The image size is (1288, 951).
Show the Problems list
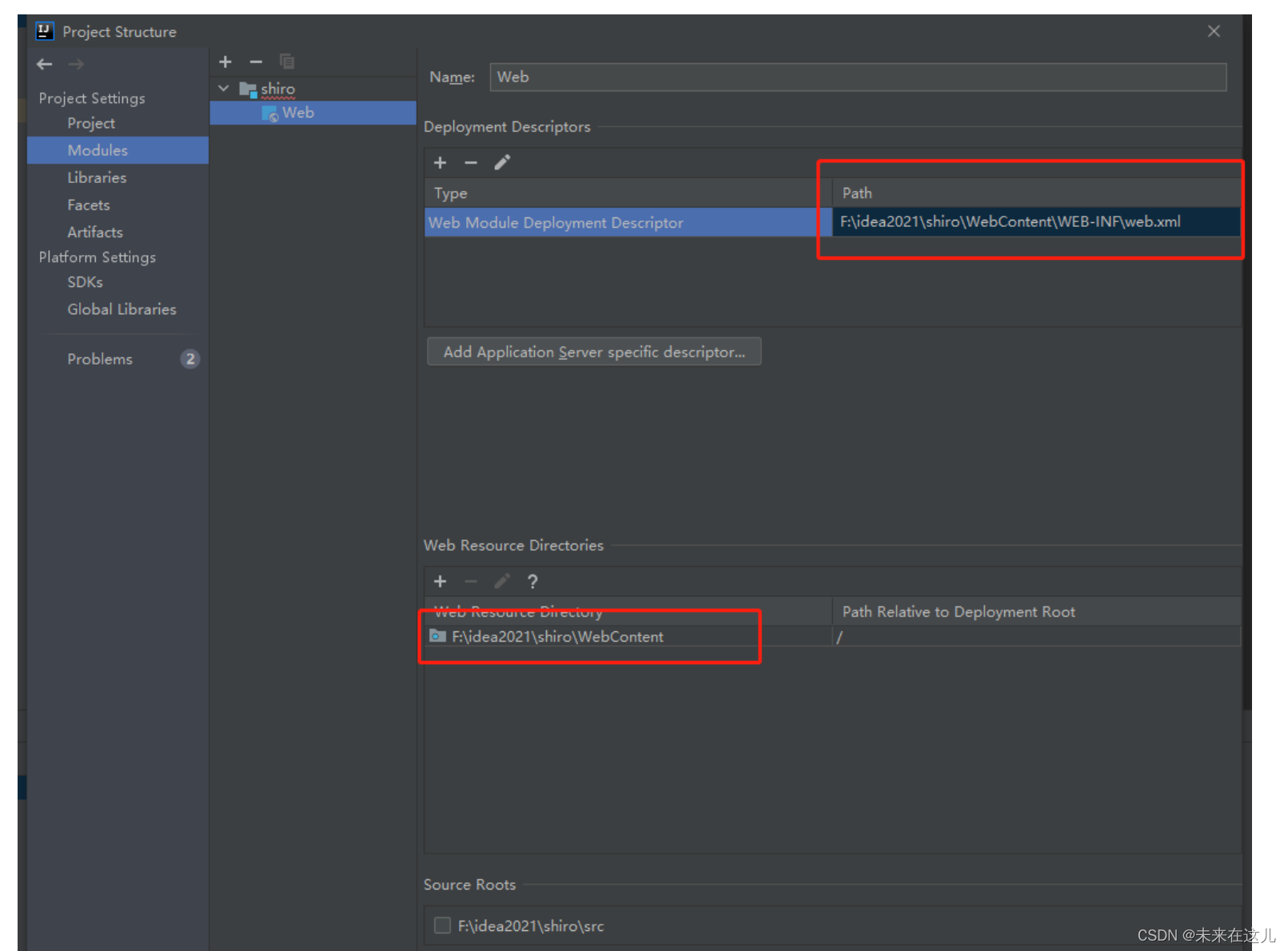pos(100,359)
